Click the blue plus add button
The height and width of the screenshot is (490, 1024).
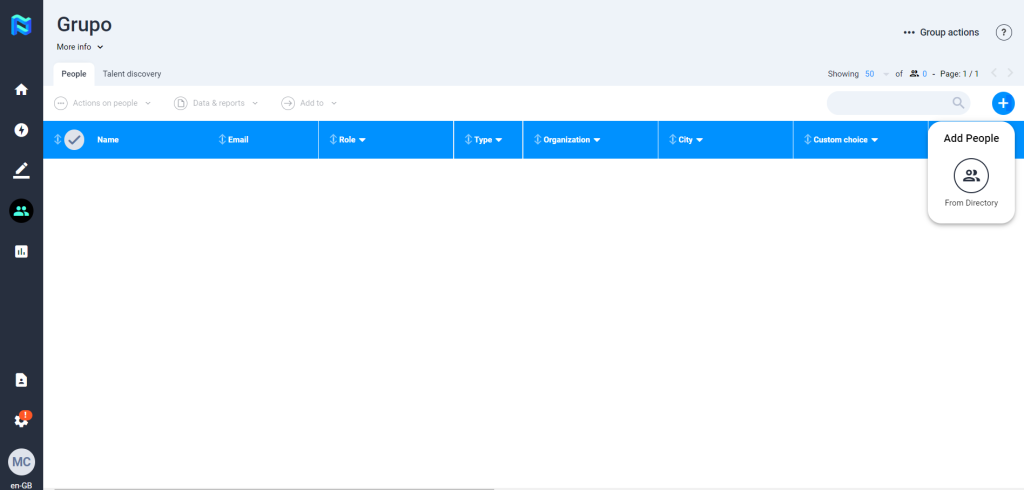[x=1003, y=103]
